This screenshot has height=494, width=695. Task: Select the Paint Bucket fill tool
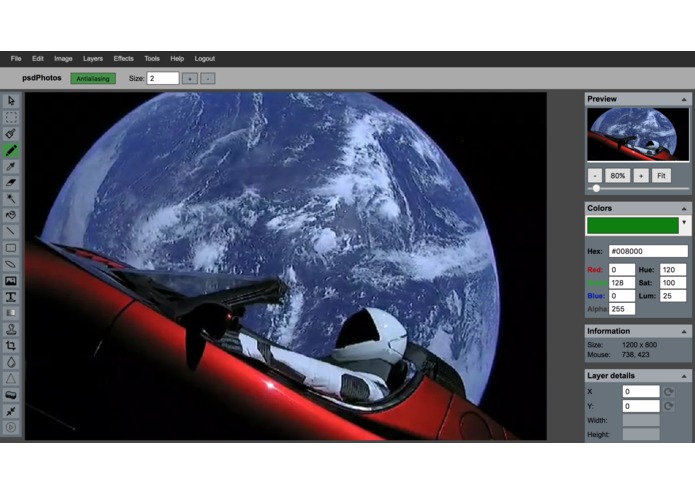[11, 215]
